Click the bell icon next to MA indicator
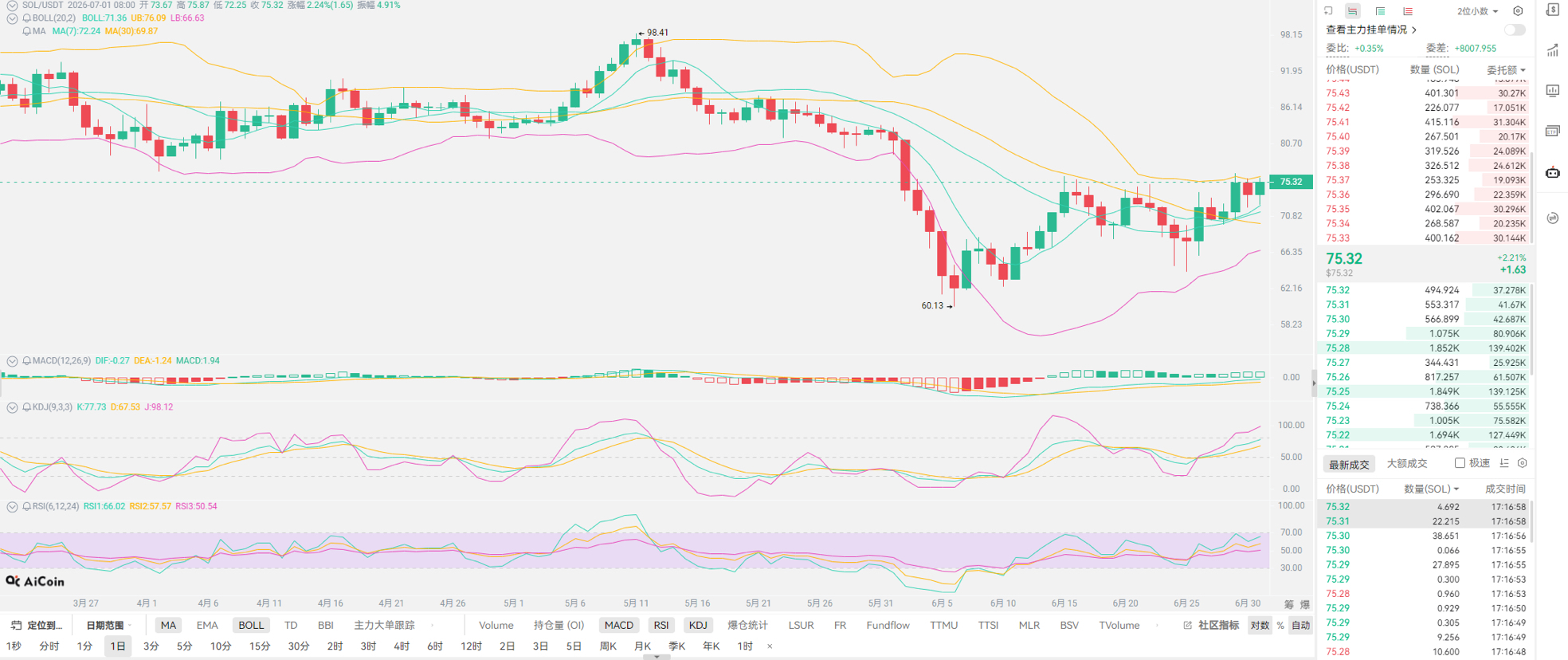The height and width of the screenshot is (660, 1568). 27,32
